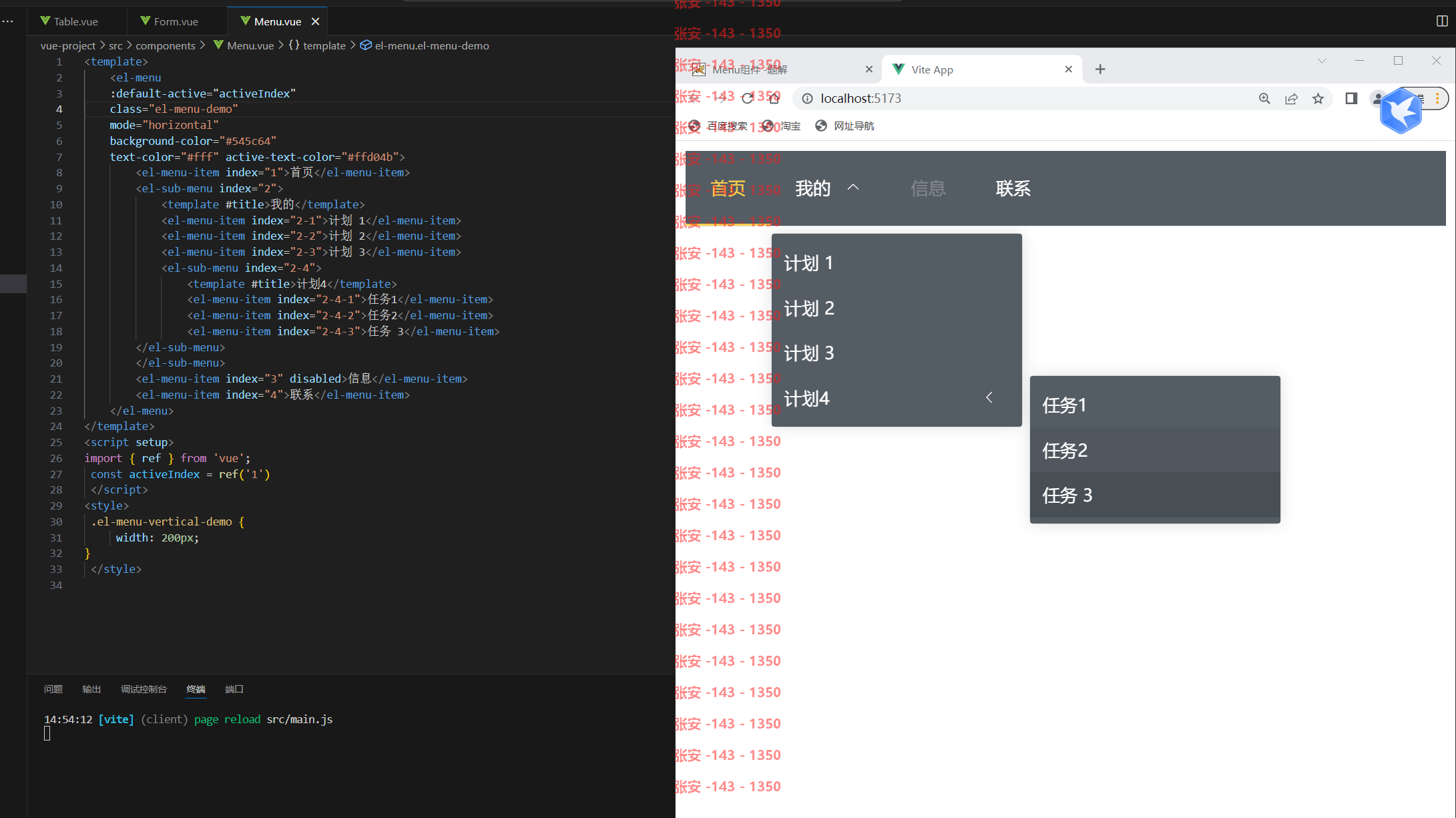Click components in the breadcrumb path

tap(166, 45)
